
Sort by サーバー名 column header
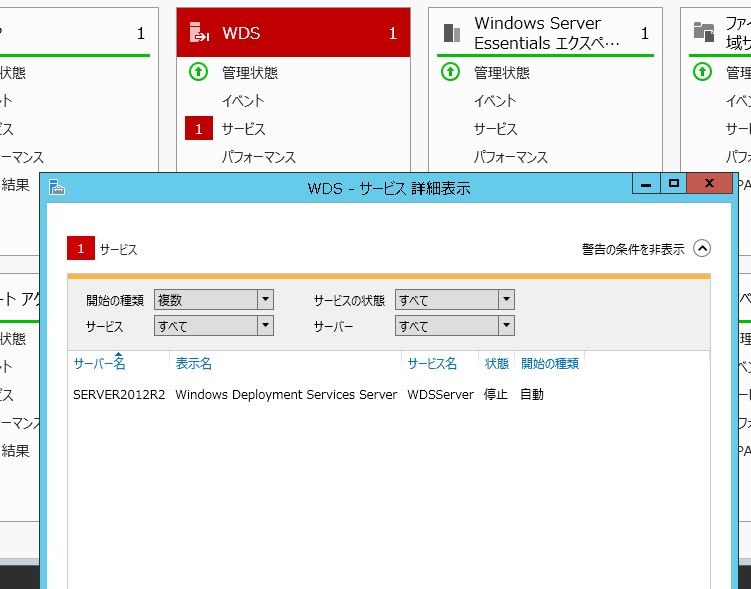(x=99, y=363)
